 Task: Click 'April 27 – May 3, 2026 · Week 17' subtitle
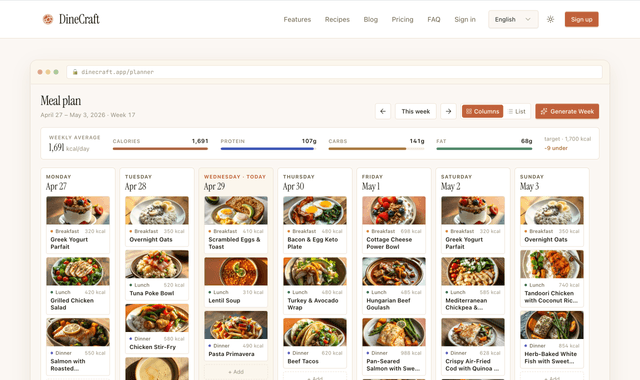[x=88, y=115]
